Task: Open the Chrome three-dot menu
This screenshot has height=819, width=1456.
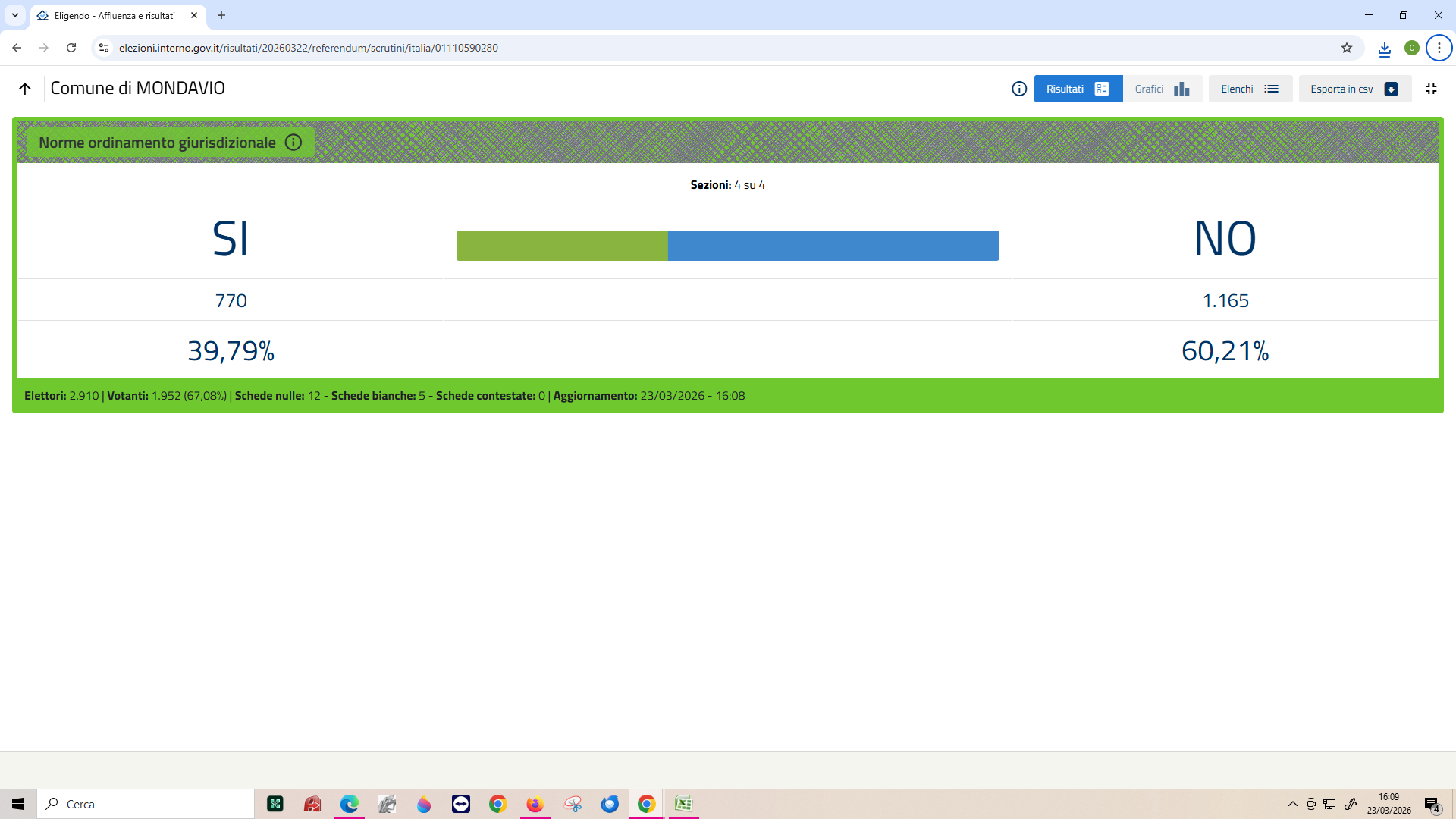Action: 1439,48
